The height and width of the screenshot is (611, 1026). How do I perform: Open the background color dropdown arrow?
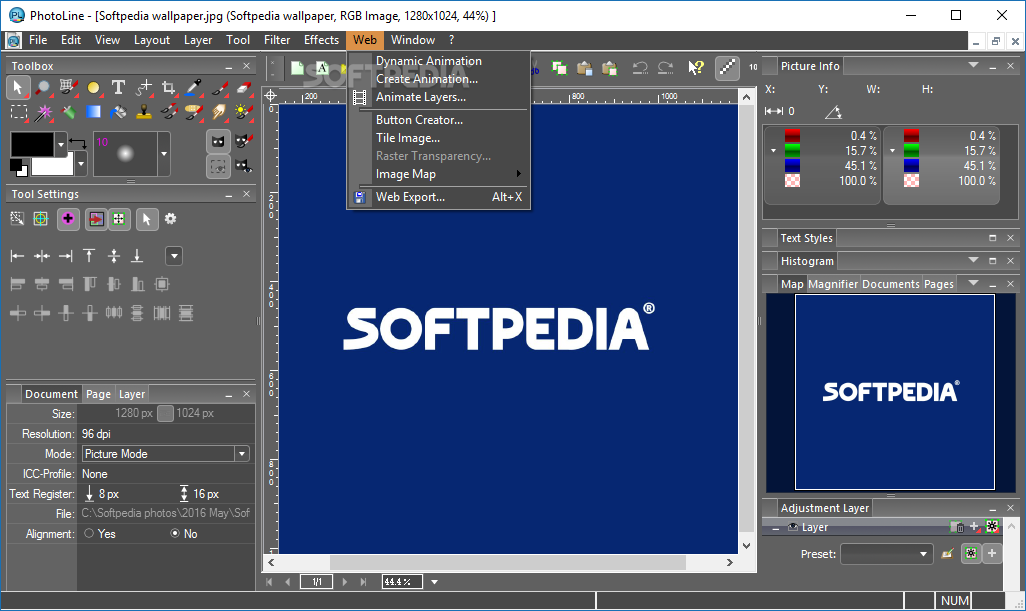80,164
